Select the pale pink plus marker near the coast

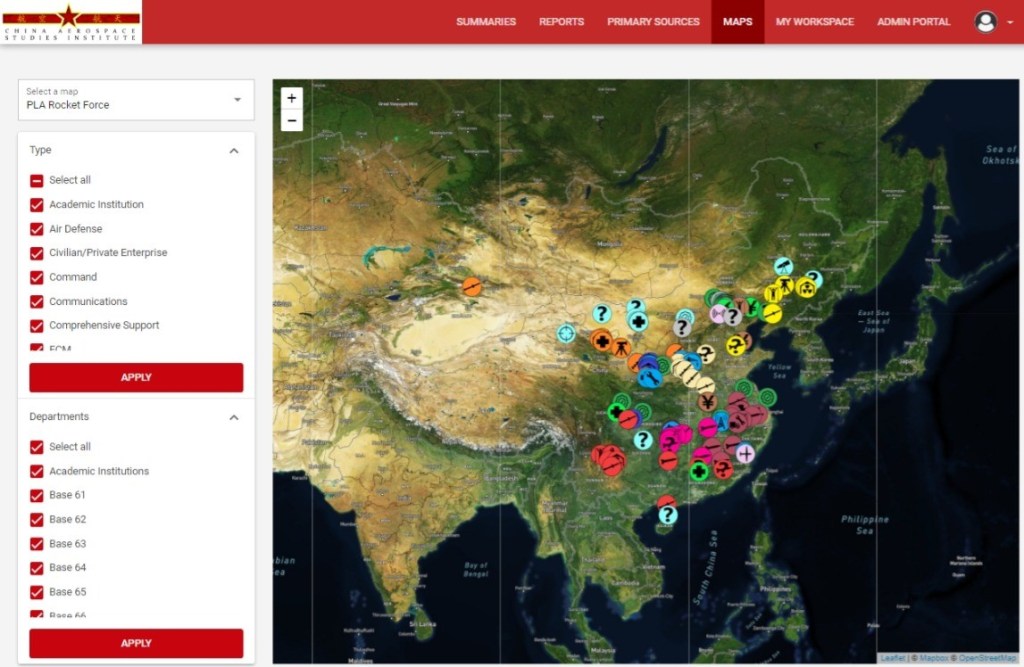745,453
